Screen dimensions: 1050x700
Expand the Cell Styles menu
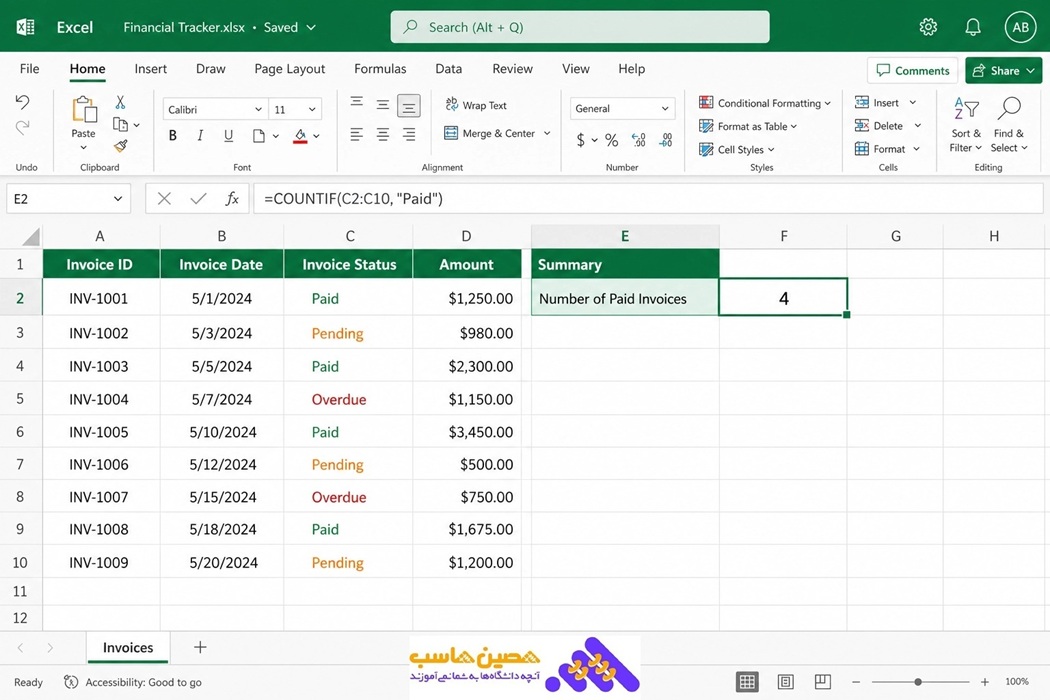737,149
